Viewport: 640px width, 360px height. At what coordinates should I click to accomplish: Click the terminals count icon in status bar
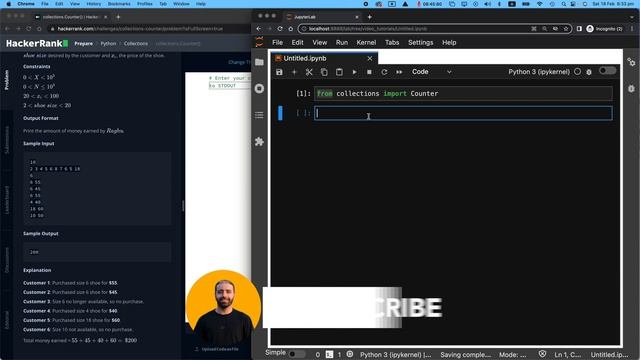coord(329,355)
